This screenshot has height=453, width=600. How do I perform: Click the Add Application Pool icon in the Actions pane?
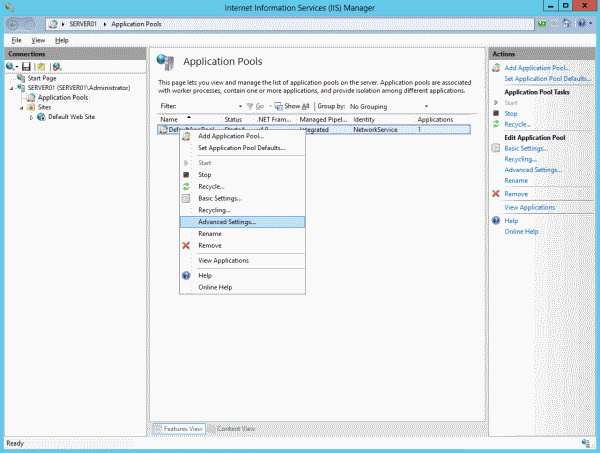click(x=496, y=68)
